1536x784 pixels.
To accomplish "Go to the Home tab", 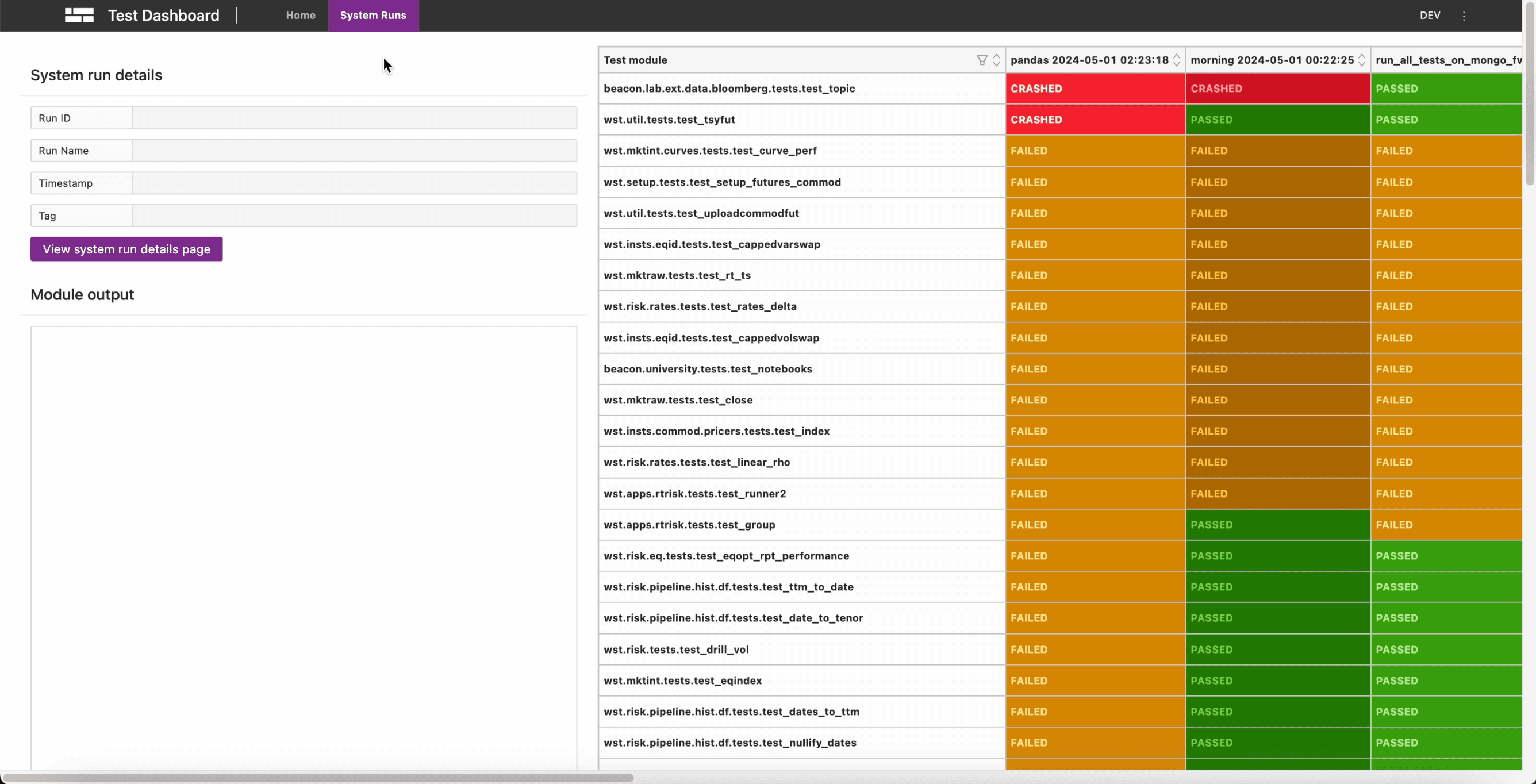I will pyautogui.click(x=301, y=16).
